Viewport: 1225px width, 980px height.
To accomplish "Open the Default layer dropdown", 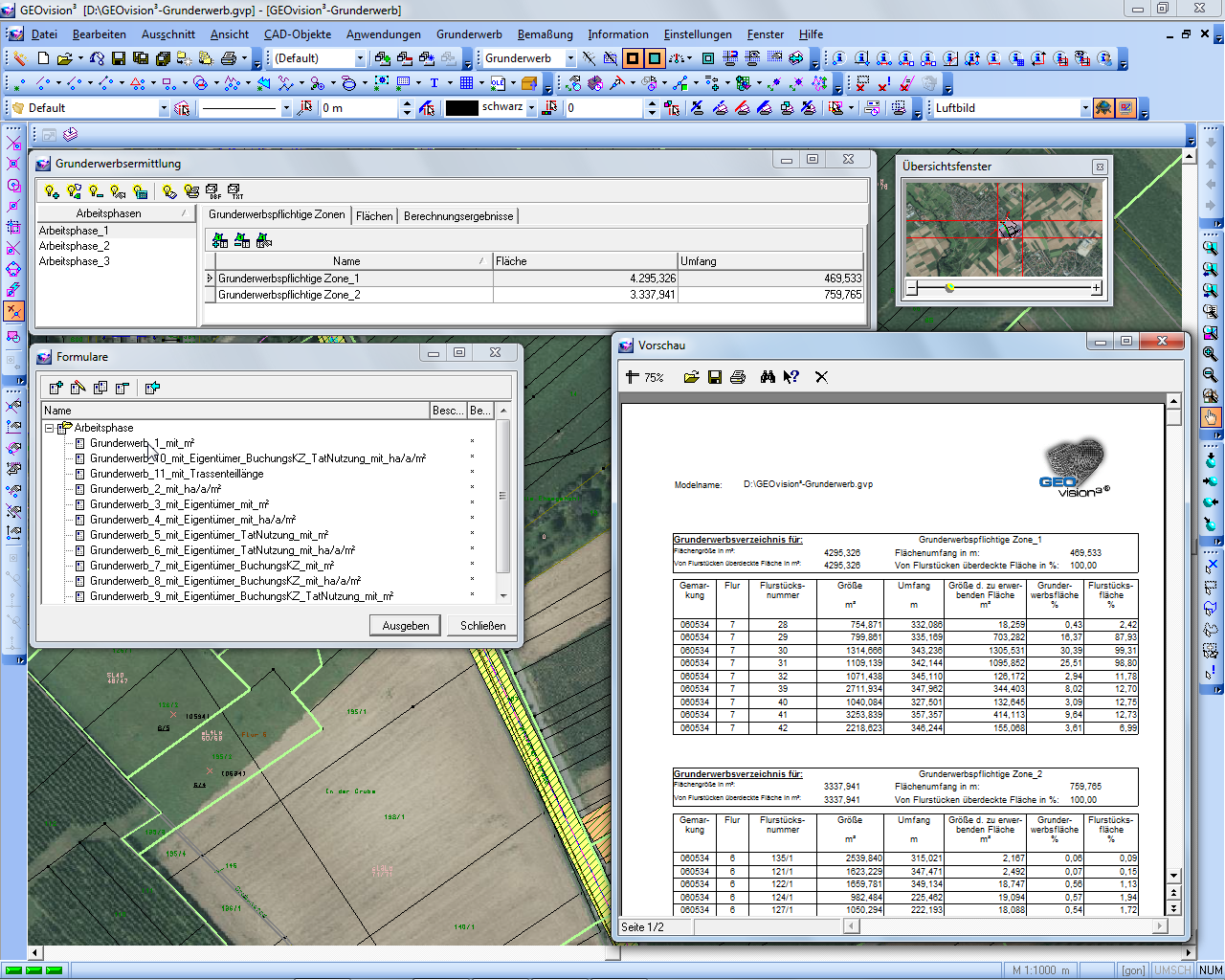I will tap(163, 108).
